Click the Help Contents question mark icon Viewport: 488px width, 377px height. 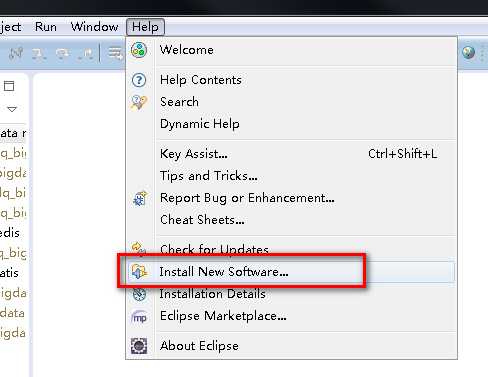tap(139, 80)
